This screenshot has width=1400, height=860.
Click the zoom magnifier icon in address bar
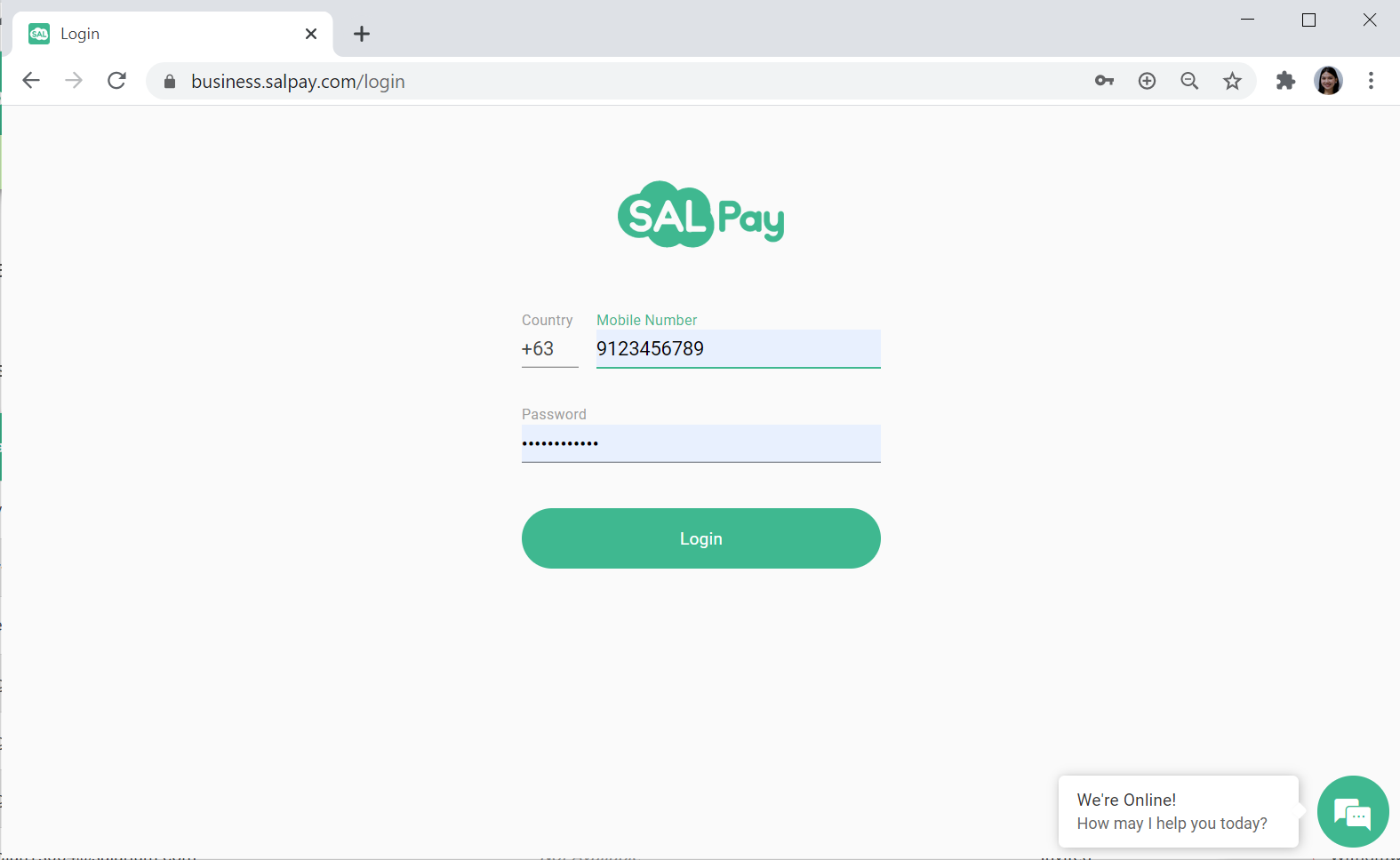click(x=1189, y=81)
